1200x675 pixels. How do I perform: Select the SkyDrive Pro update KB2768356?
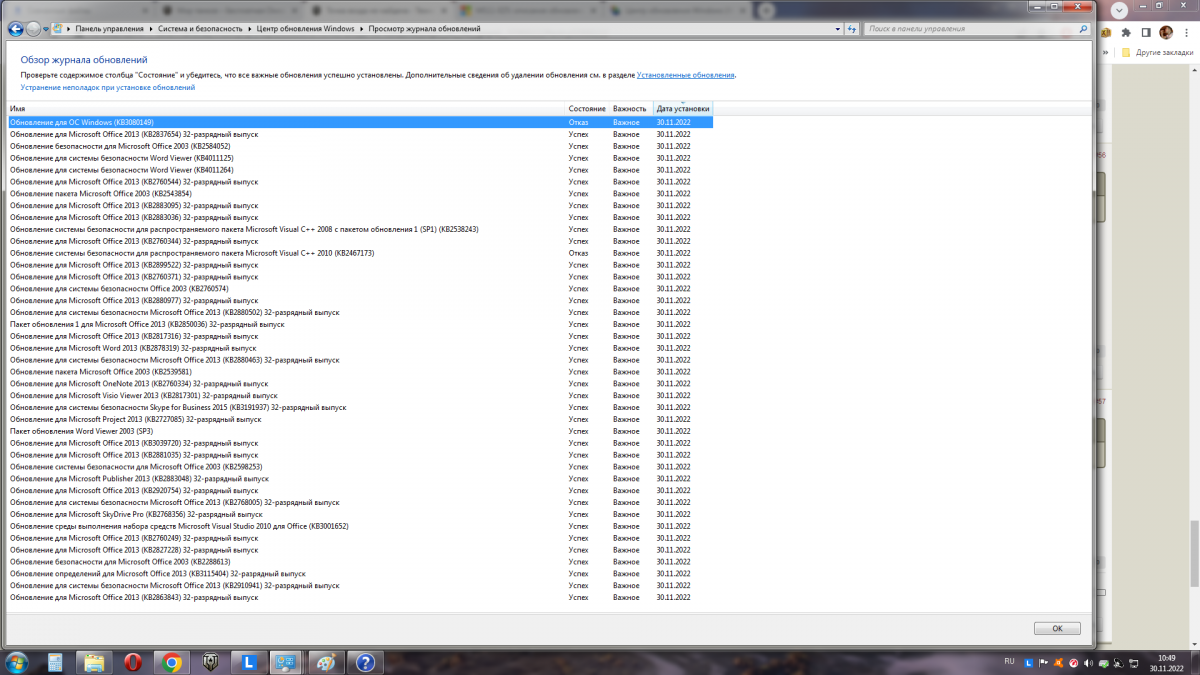[360, 514]
